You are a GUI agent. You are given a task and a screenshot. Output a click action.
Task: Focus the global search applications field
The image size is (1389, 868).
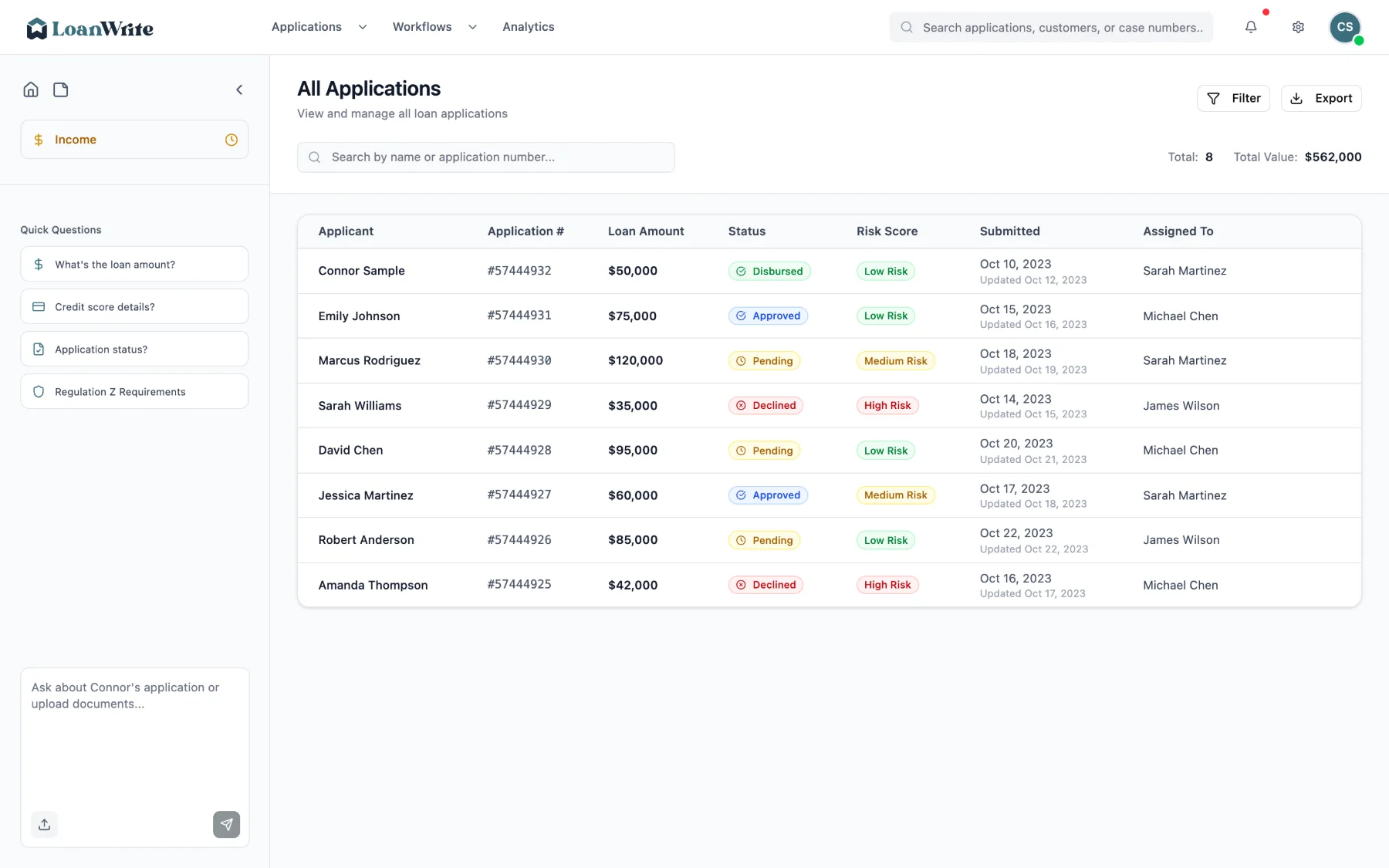coord(1051,27)
